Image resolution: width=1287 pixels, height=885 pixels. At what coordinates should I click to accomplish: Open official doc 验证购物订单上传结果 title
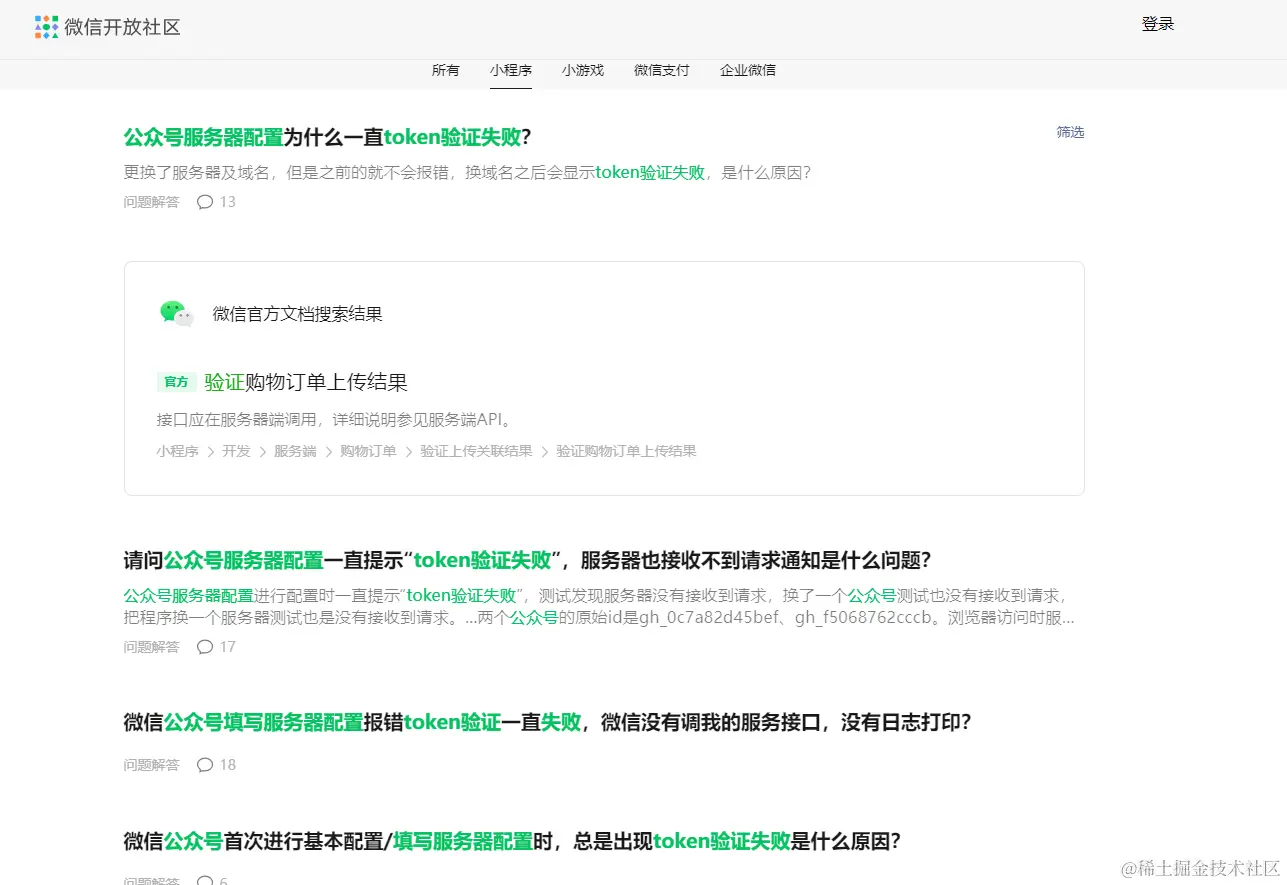tap(306, 382)
